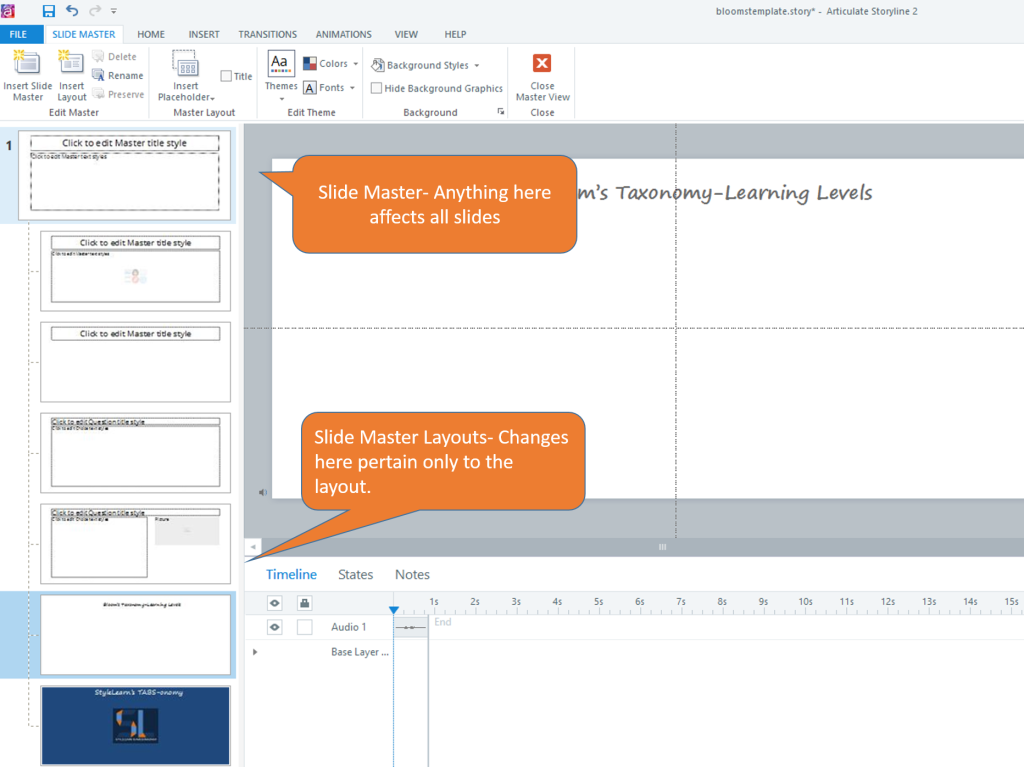Image resolution: width=1024 pixels, height=767 pixels.
Task: Select the dark blue StyleLearn TABS-onomy layout
Action: 135,725
